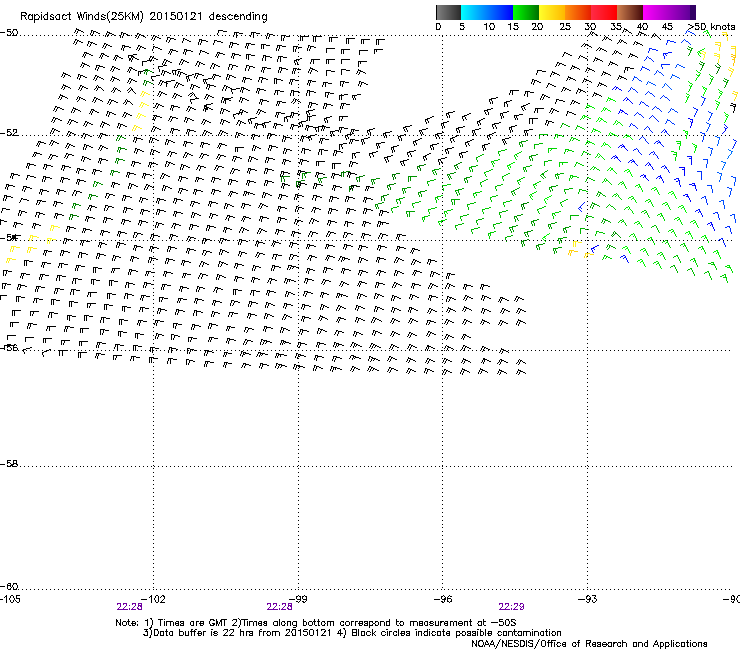Click the -52 latitude axis label

pos(9,133)
